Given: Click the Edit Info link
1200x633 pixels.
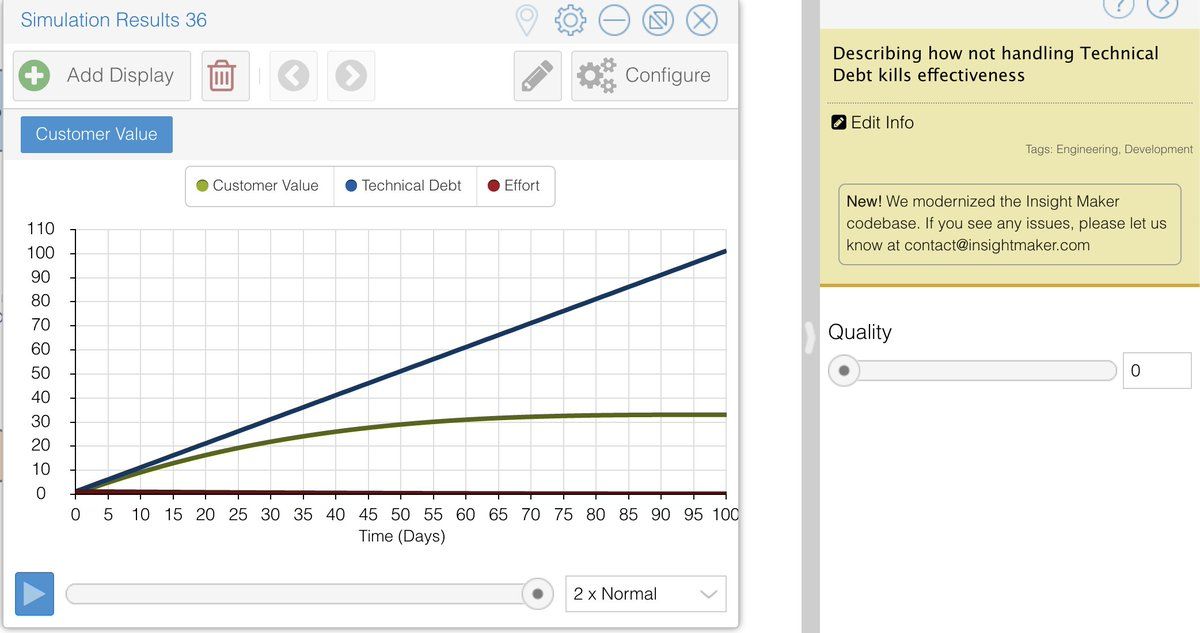Looking at the screenshot, I should coord(873,123).
